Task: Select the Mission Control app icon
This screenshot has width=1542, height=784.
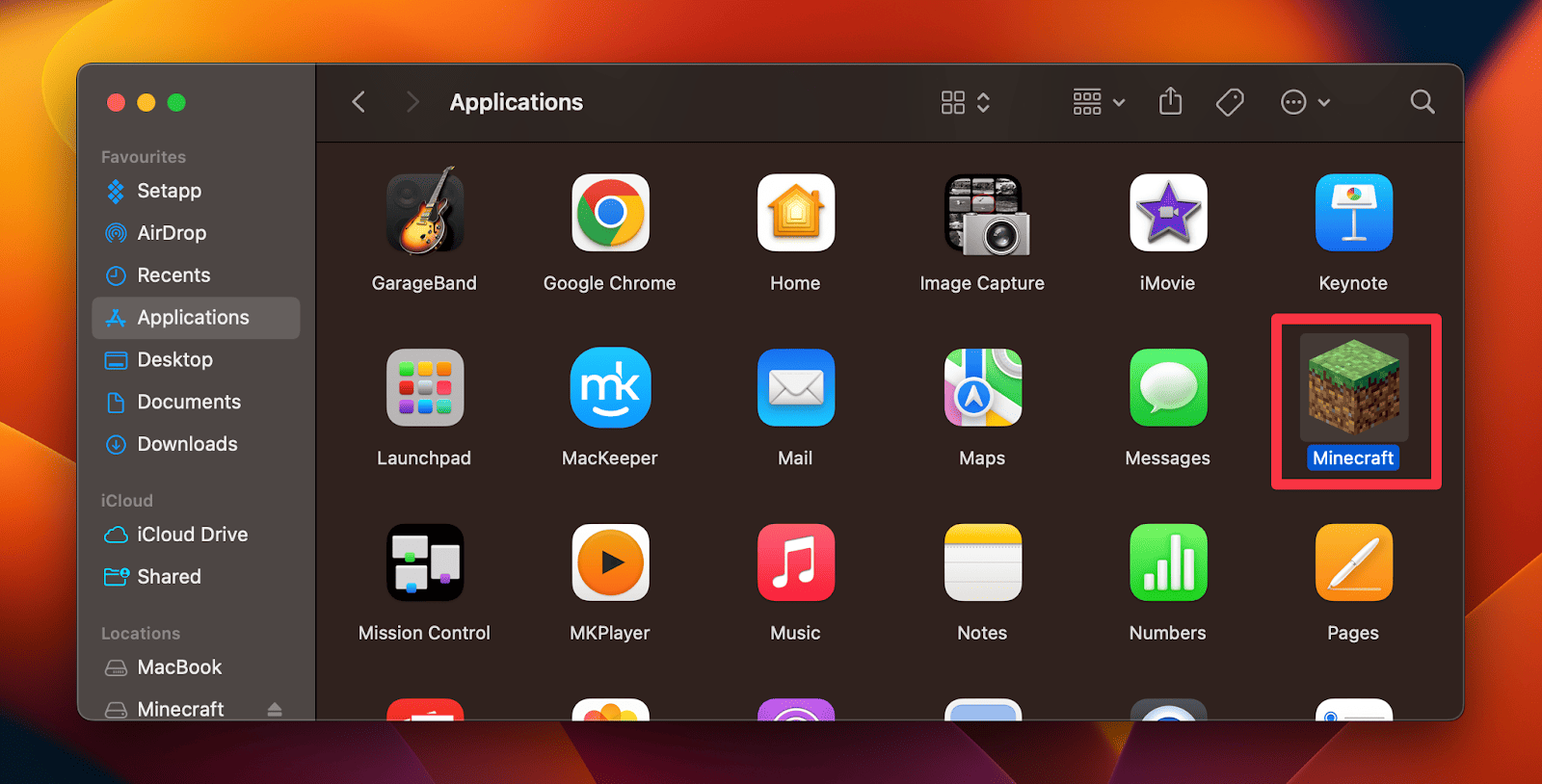Action: [425, 562]
